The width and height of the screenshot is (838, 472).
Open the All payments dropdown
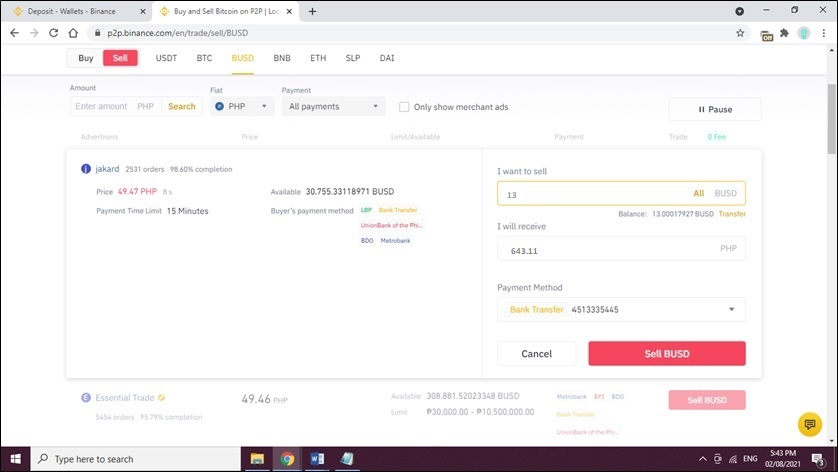tap(333, 106)
